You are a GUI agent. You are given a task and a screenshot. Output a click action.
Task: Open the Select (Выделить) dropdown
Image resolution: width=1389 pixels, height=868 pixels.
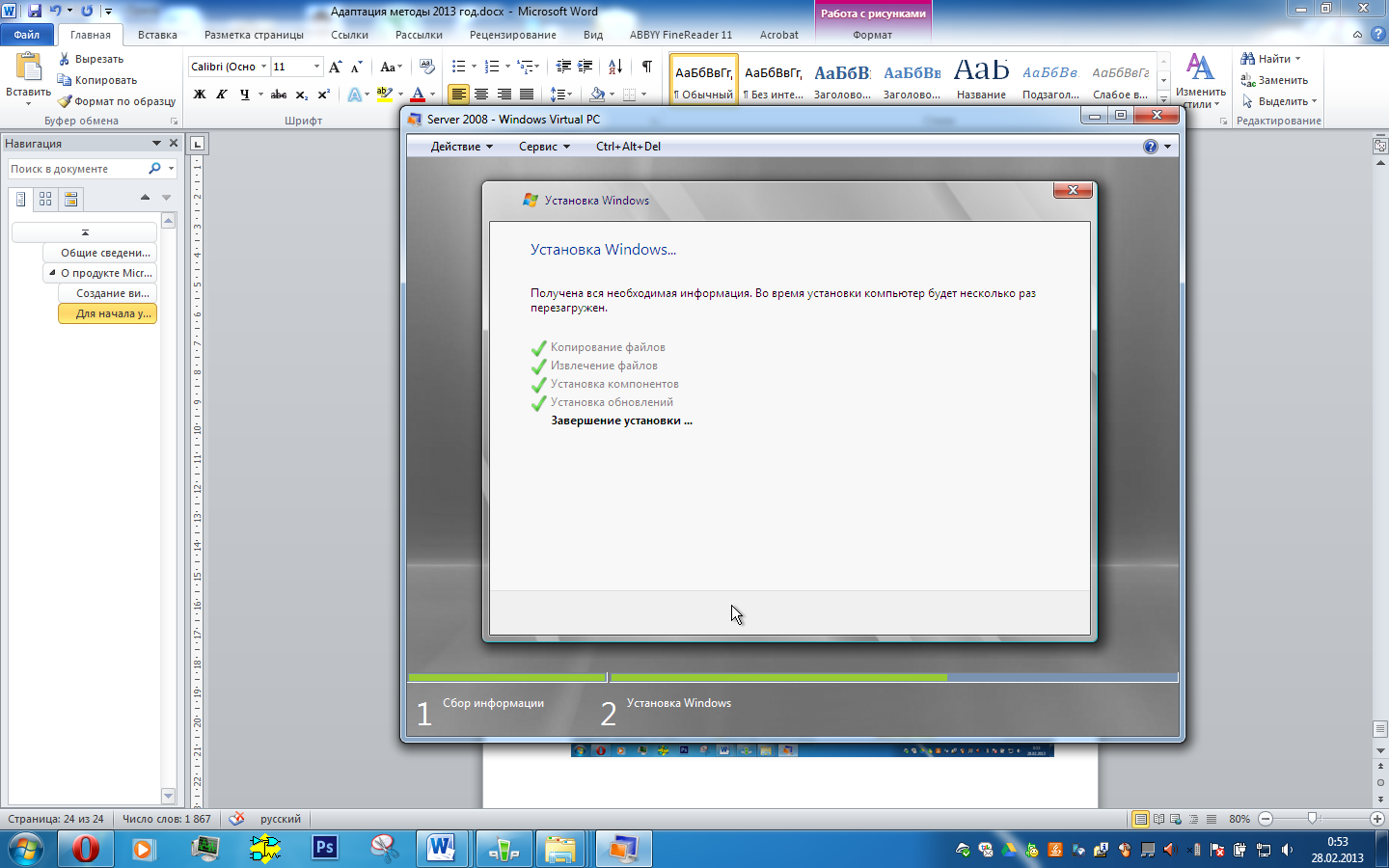(1279, 101)
